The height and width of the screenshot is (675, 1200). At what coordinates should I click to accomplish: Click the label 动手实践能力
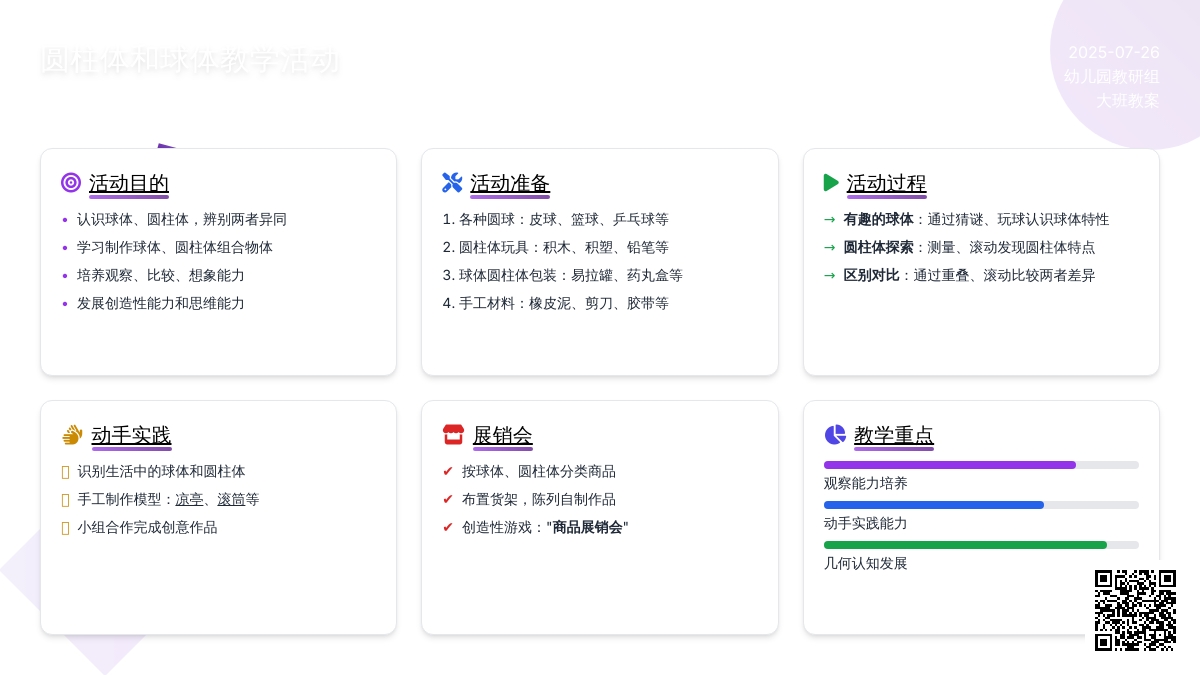(x=866, y=523)
